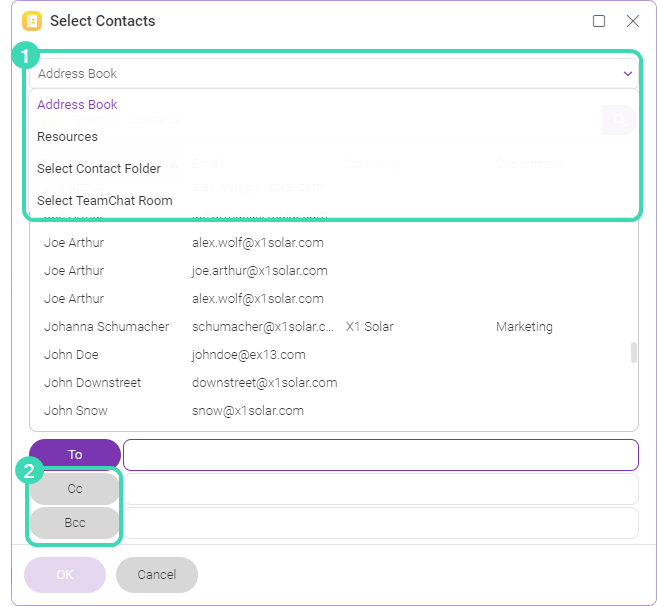Image resolution: width=657 pixels, height=606 pixels.
Task: Focus the Bcc recipients input field
Action: click(x=381, y=523)
